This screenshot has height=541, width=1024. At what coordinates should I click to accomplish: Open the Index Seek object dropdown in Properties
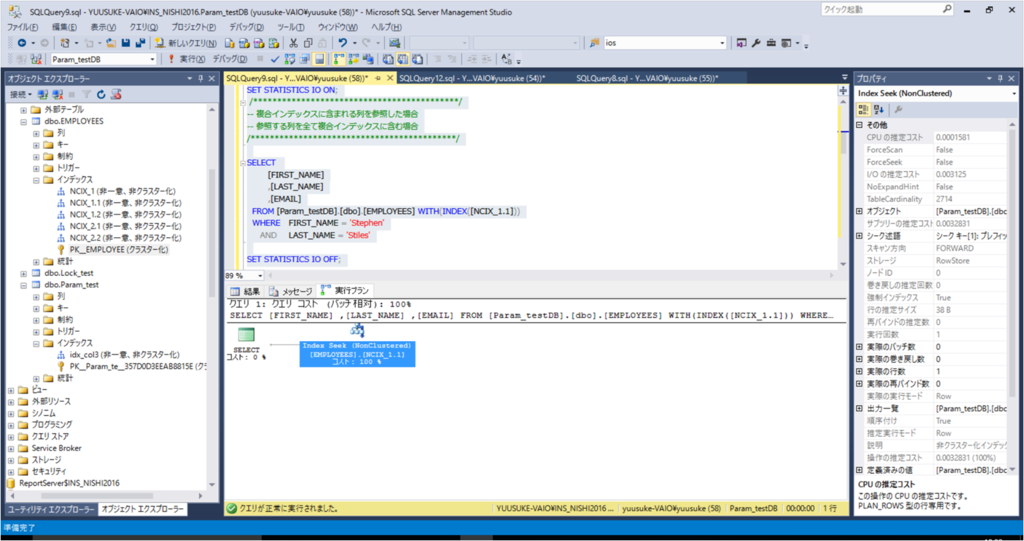tap(1014, 93)
